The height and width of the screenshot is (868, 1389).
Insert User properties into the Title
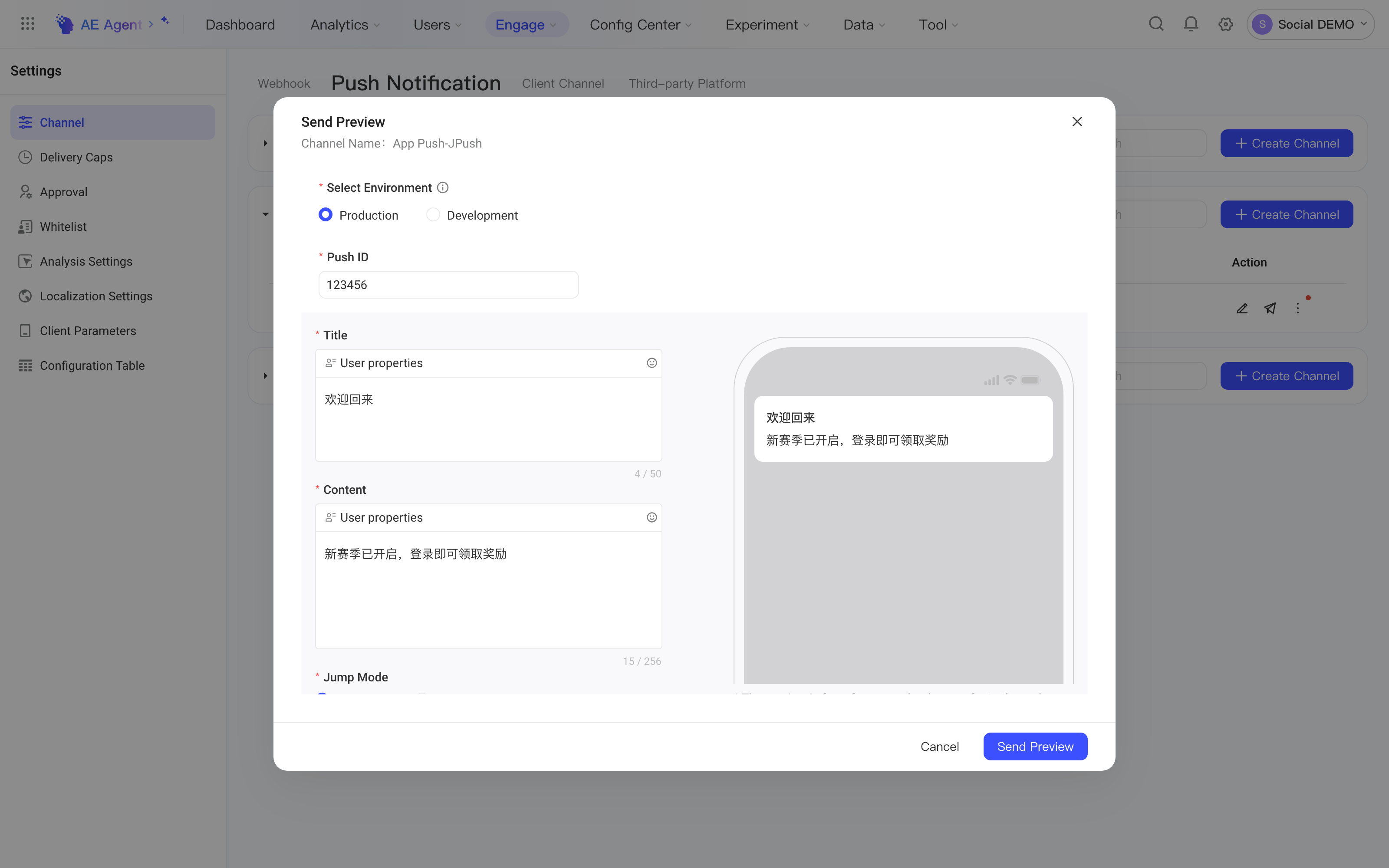[374, 363]
